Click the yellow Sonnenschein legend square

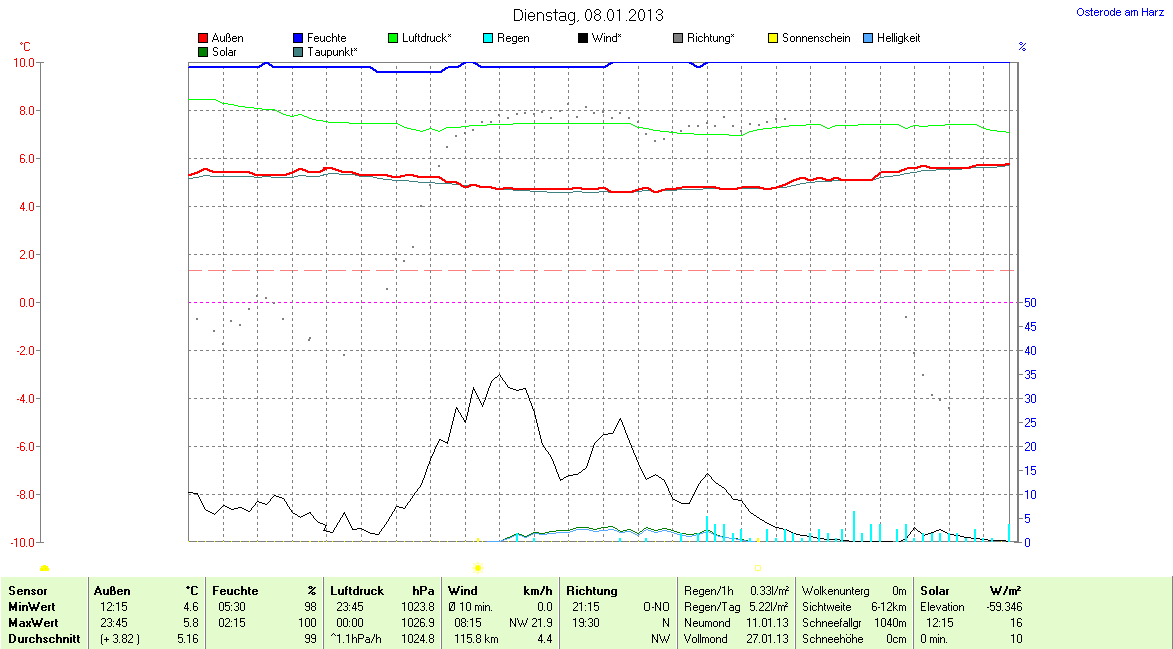point(773,38)
